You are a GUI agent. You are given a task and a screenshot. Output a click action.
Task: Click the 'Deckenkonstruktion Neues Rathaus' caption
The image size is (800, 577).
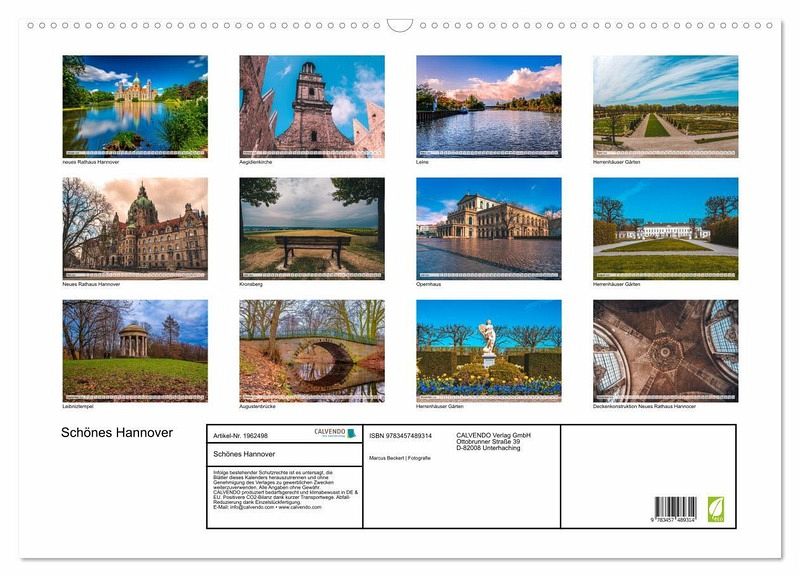[x=644, y=407]
